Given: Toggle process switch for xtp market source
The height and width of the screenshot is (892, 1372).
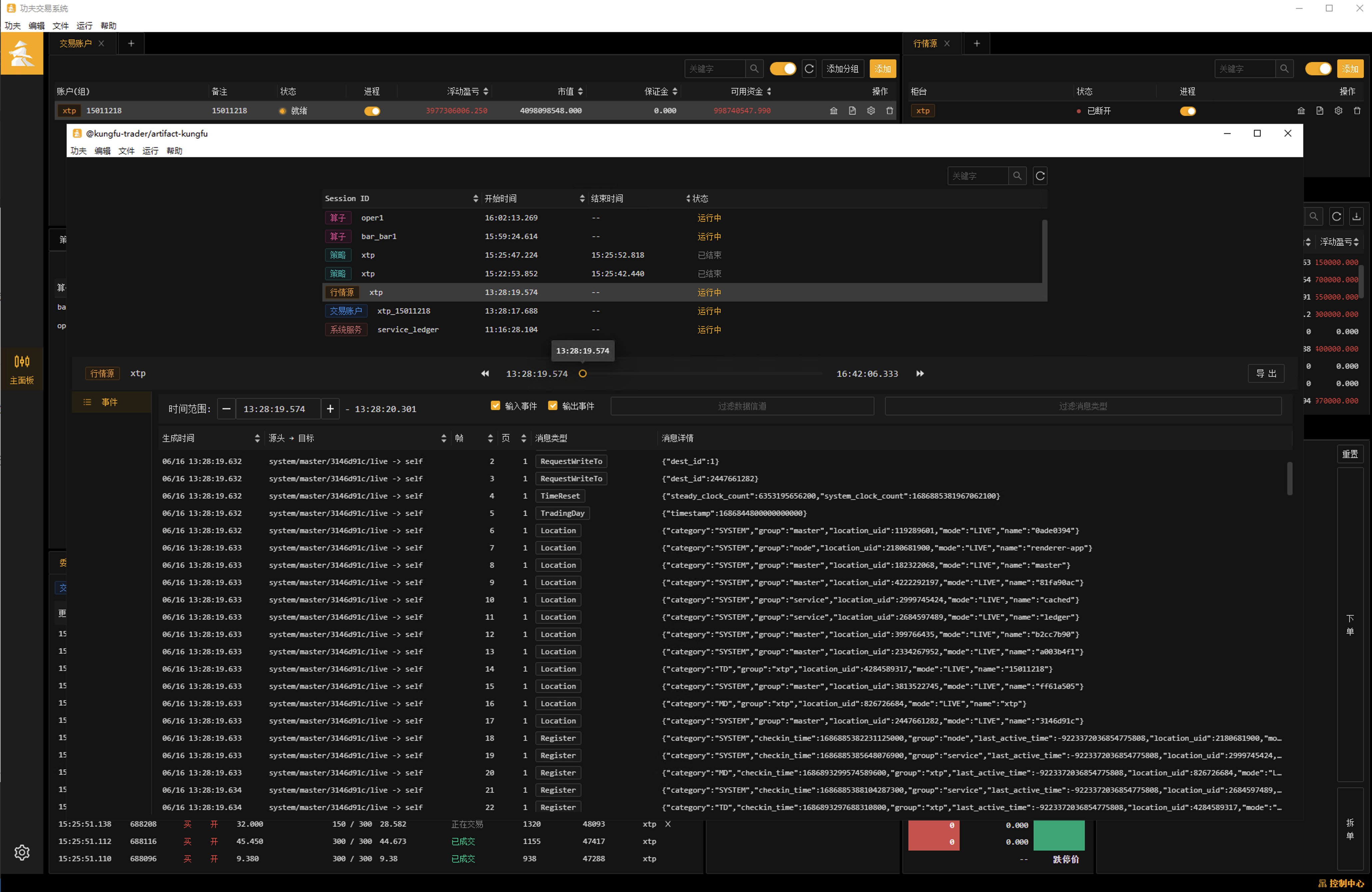Looking at the screenshot, I should (1188, 111).
